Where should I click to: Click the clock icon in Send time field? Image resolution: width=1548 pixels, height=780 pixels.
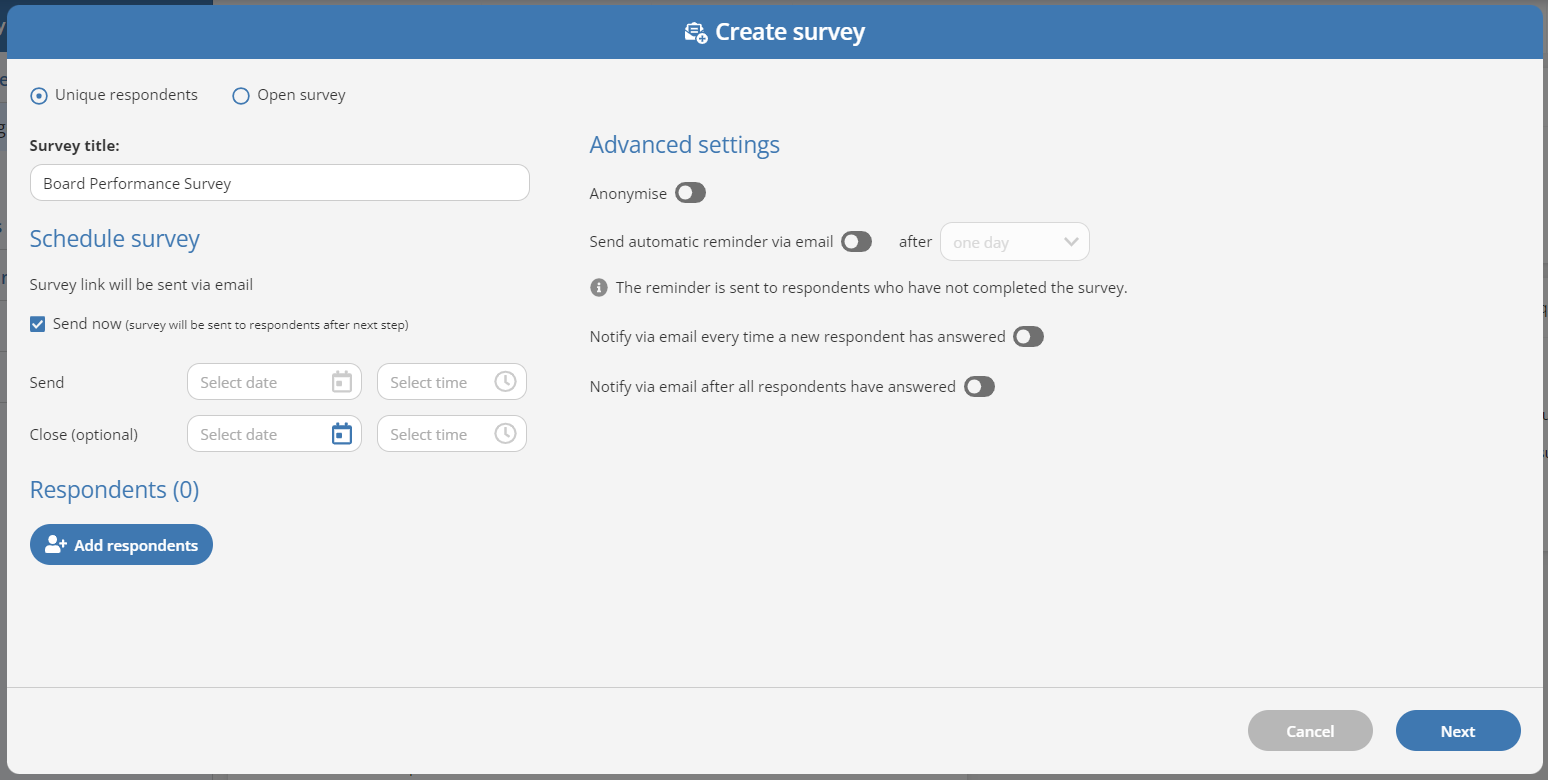click(x=505, y=382)
